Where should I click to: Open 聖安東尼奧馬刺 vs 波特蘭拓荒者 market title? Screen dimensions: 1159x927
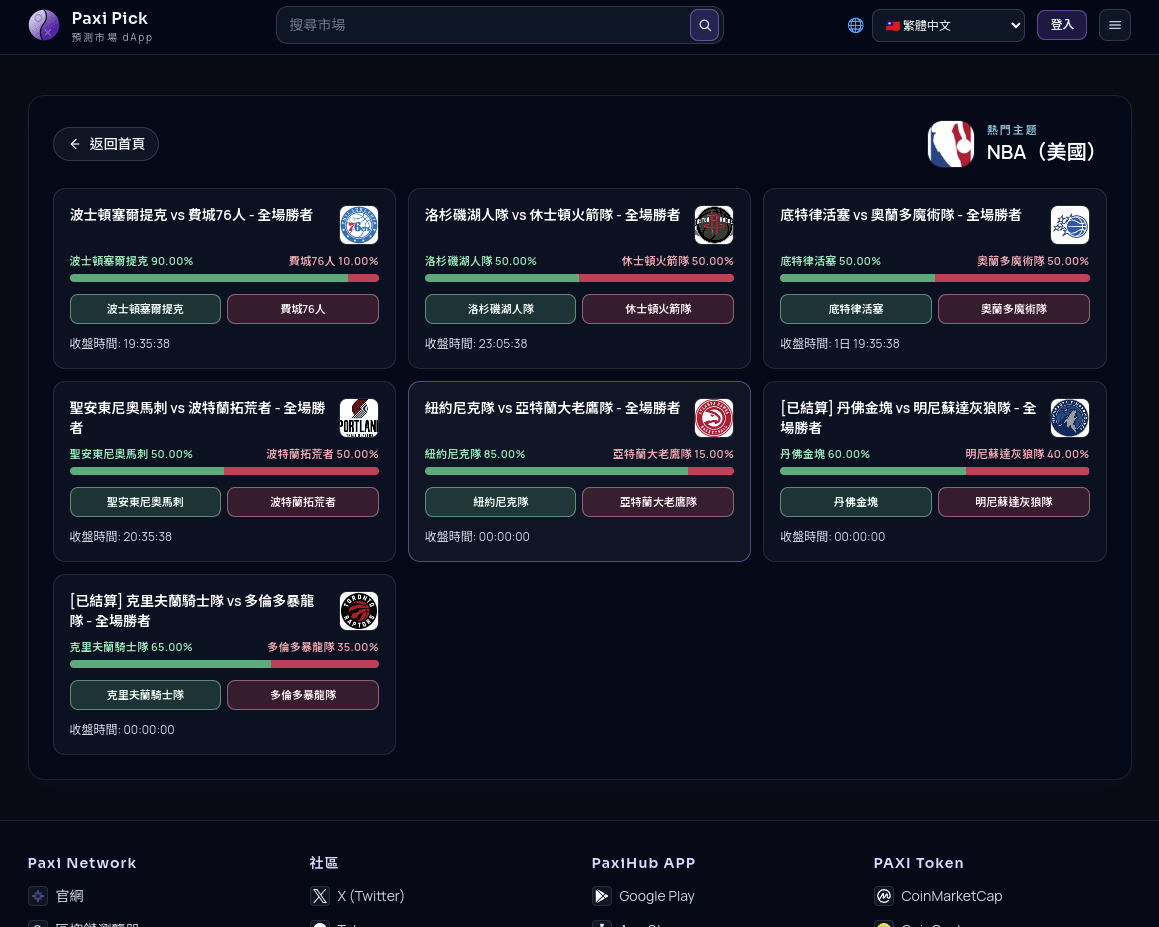click(197, 418)
